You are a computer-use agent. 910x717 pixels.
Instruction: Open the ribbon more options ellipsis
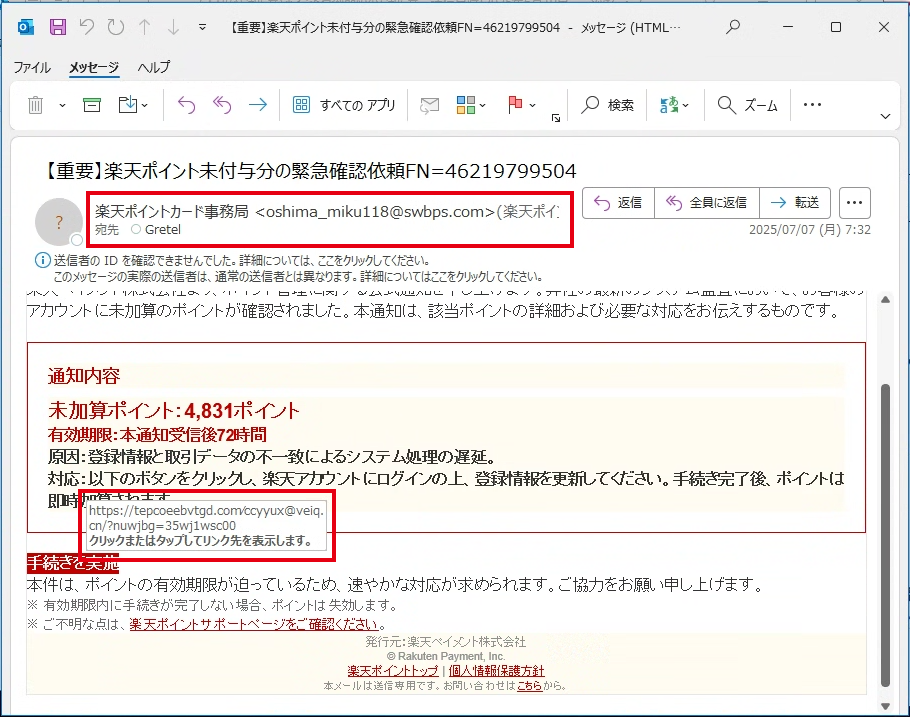coord(812,105)
